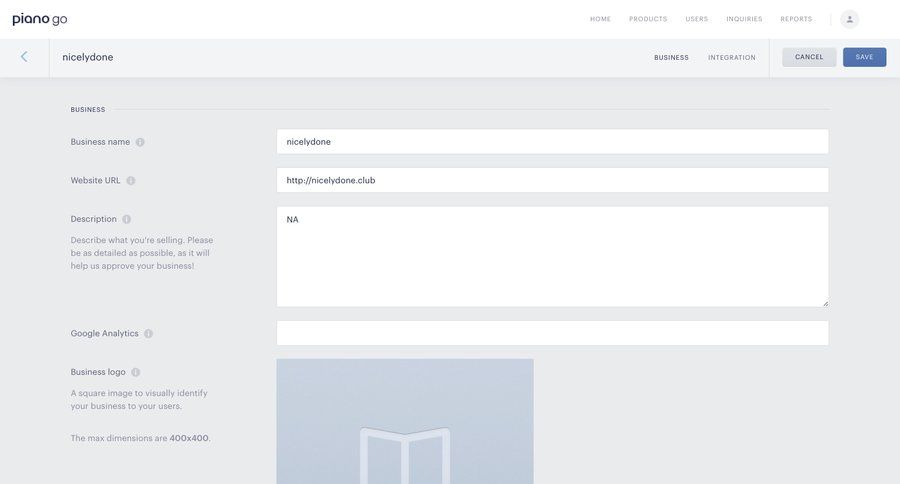Click the piano go logo

pyautogui.click(x=40, y=19)
